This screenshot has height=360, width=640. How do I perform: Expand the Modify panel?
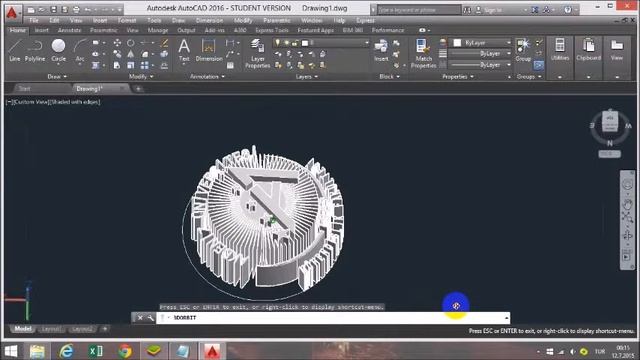tap(141, 76)
